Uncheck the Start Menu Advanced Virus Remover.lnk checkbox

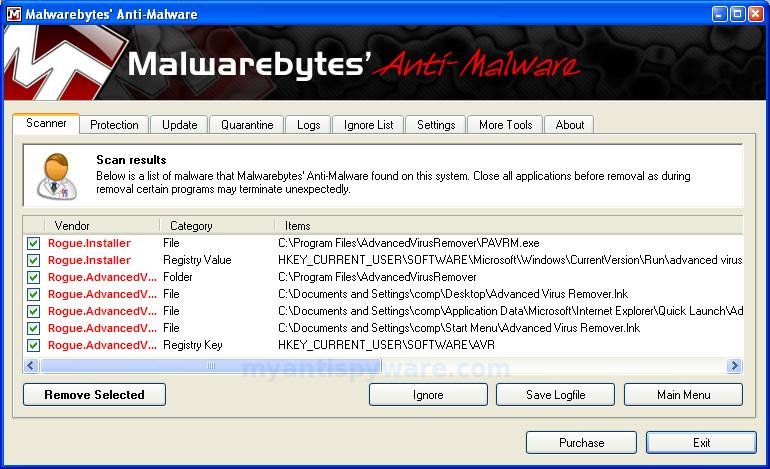(33, 328)
